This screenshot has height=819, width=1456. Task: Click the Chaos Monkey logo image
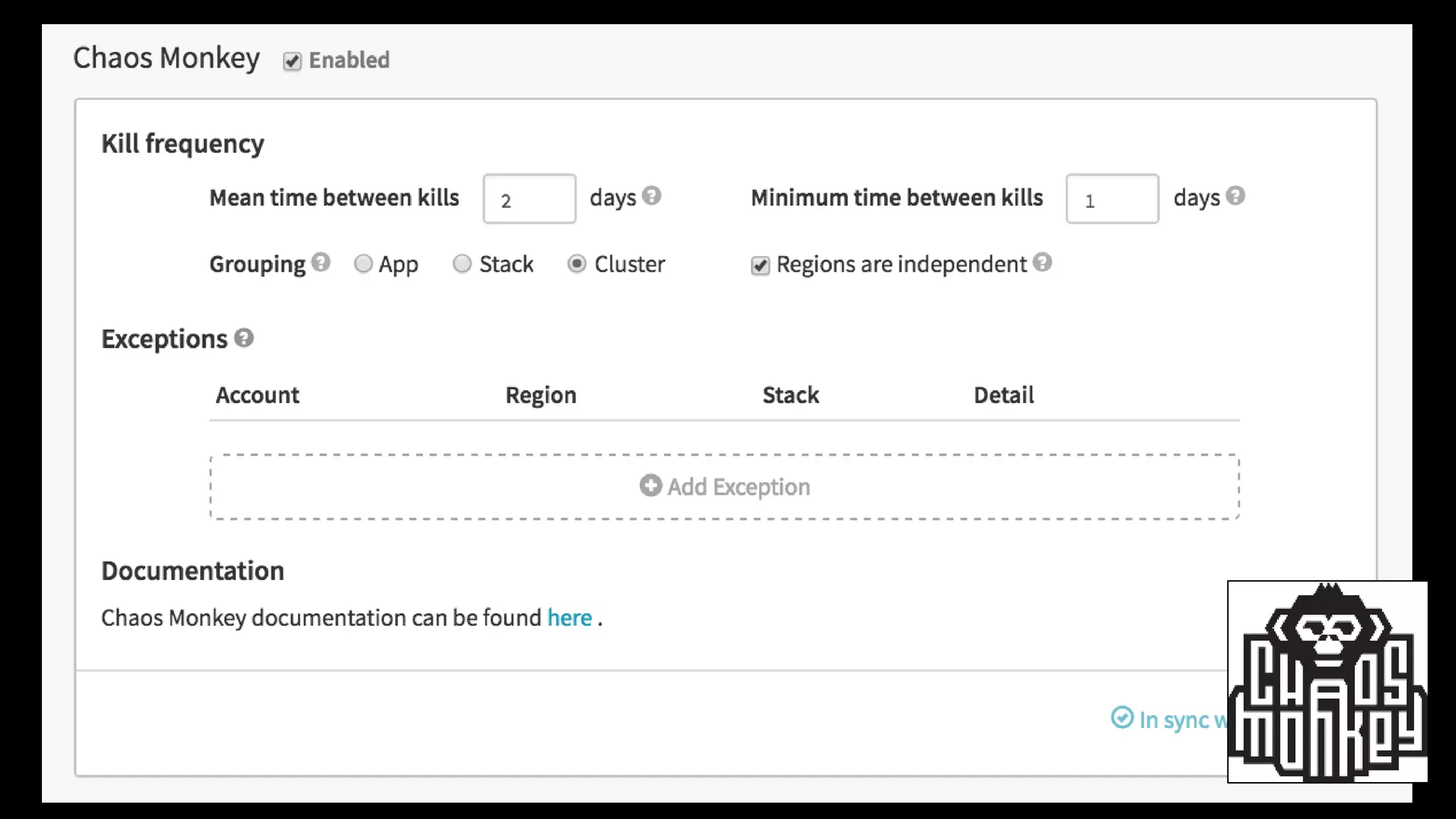pos(1327,681)
